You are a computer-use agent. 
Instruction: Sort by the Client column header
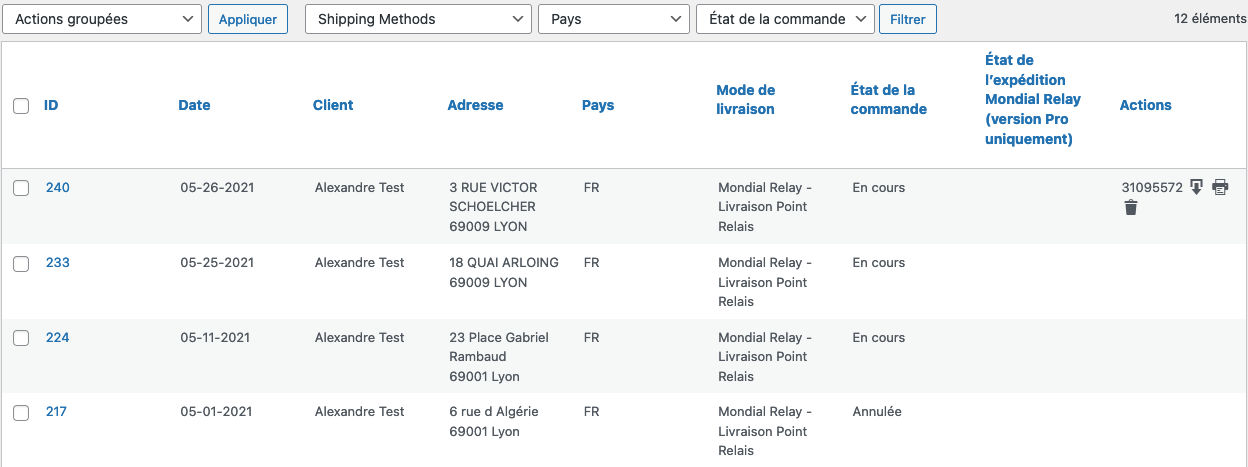(x=333, y=105)
